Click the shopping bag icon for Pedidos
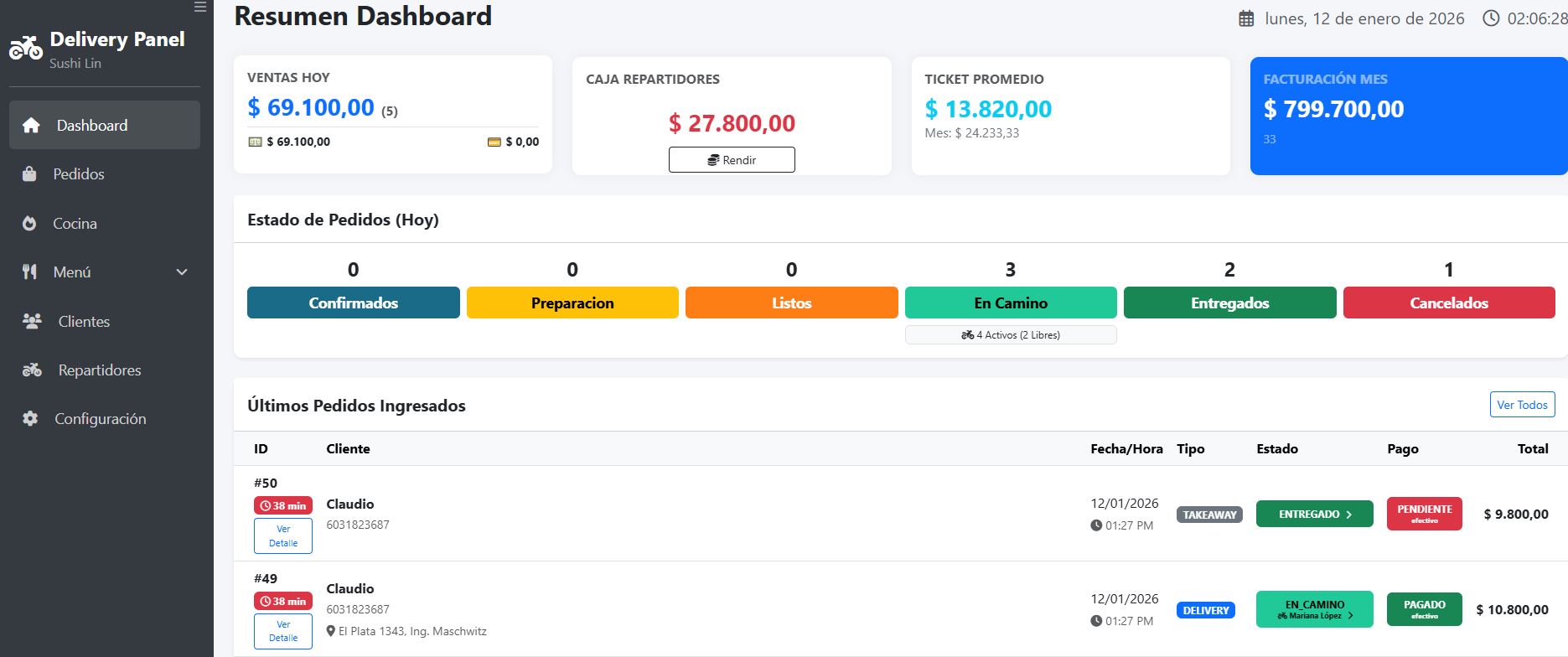1568x657 pixels. (29, 174)
